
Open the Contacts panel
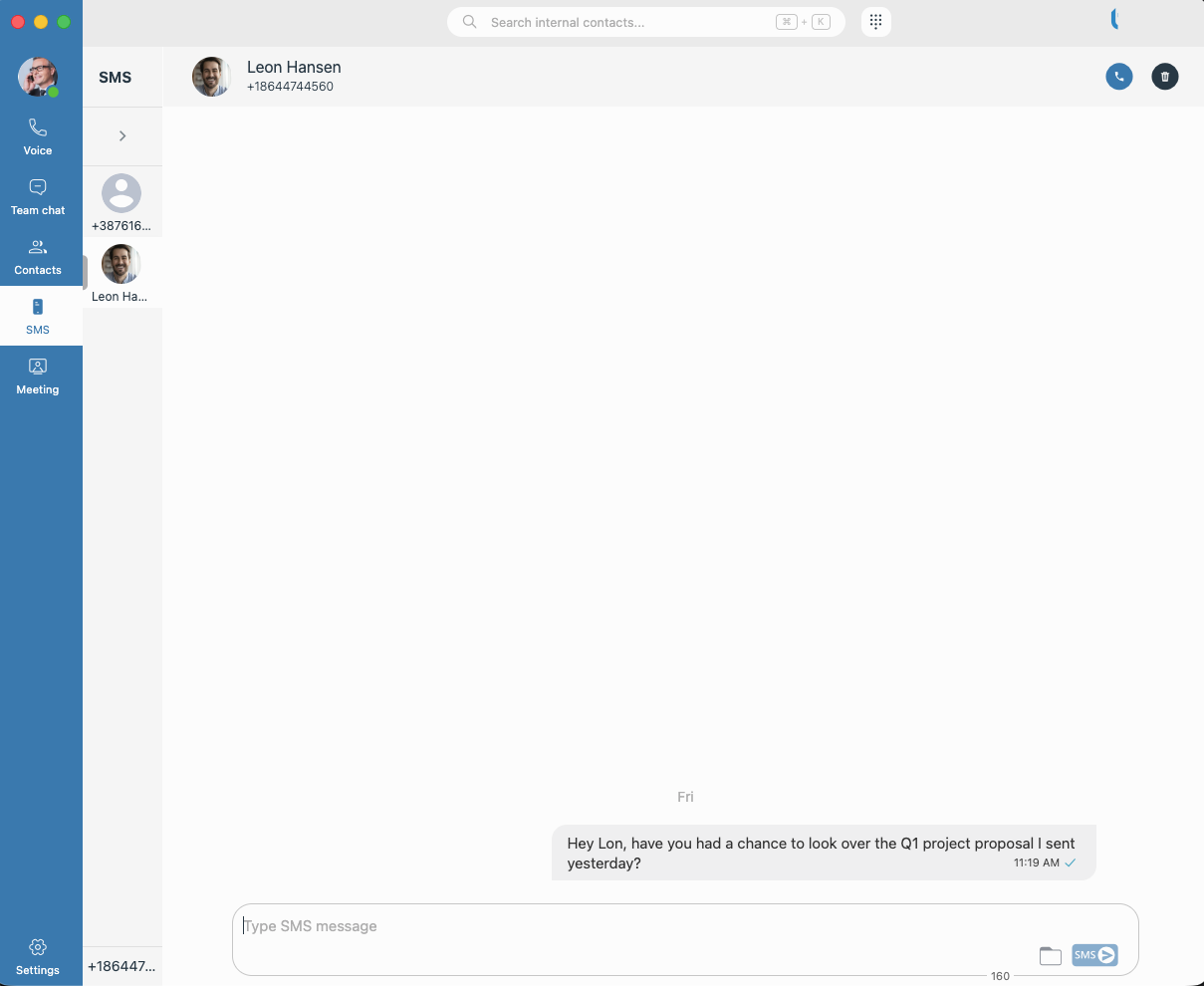(x=37, y=256)
